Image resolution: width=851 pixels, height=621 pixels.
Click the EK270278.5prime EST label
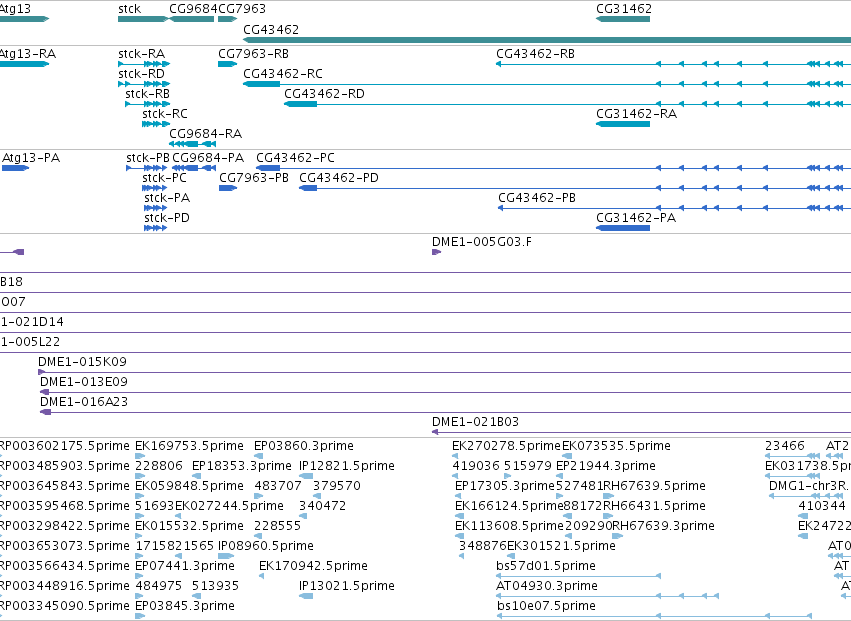pos(506,446)
